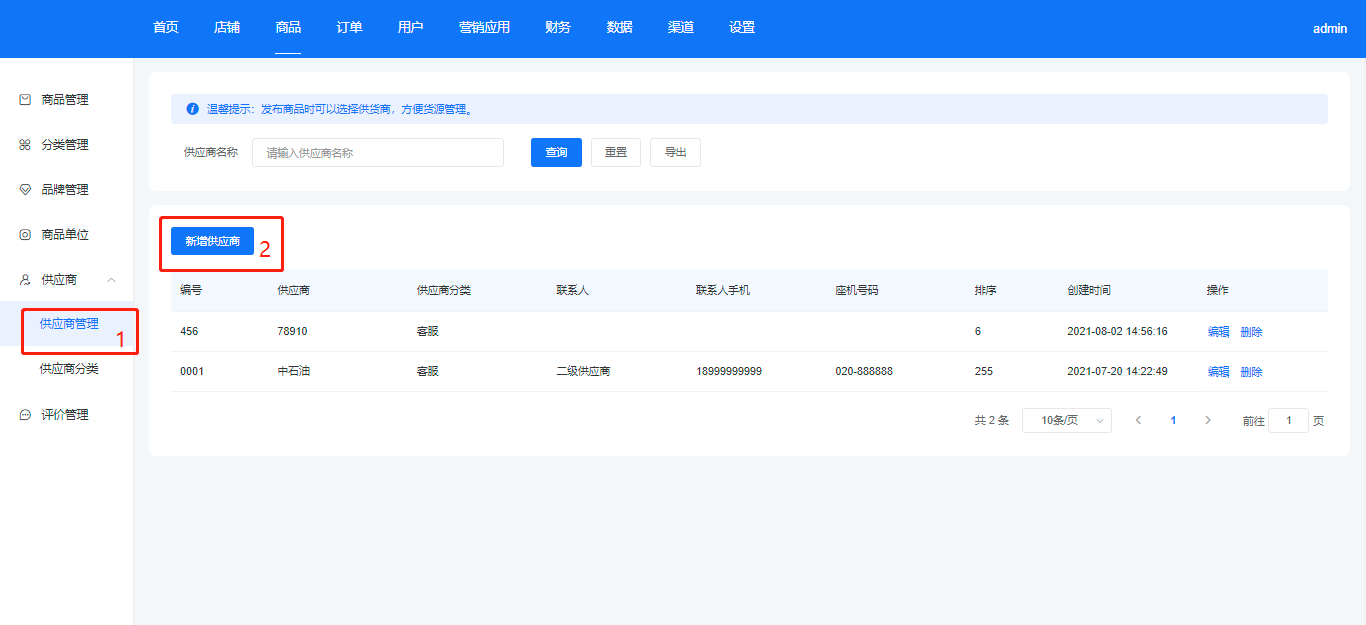Click the blue 查询 search button

[x=556, y=153]
